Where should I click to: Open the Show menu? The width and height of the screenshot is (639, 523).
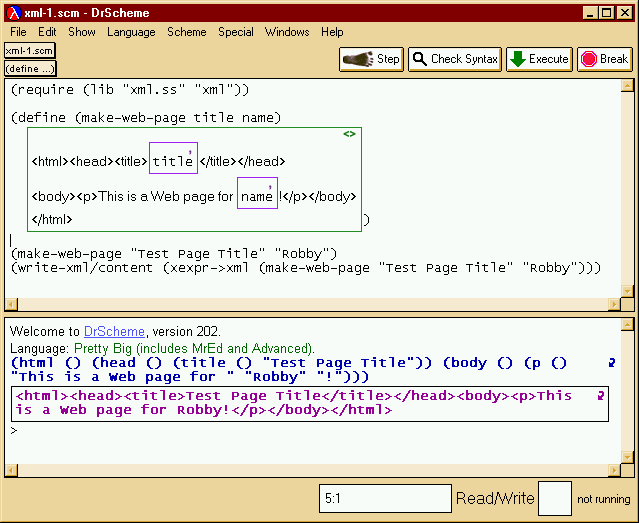pos(82,32)
